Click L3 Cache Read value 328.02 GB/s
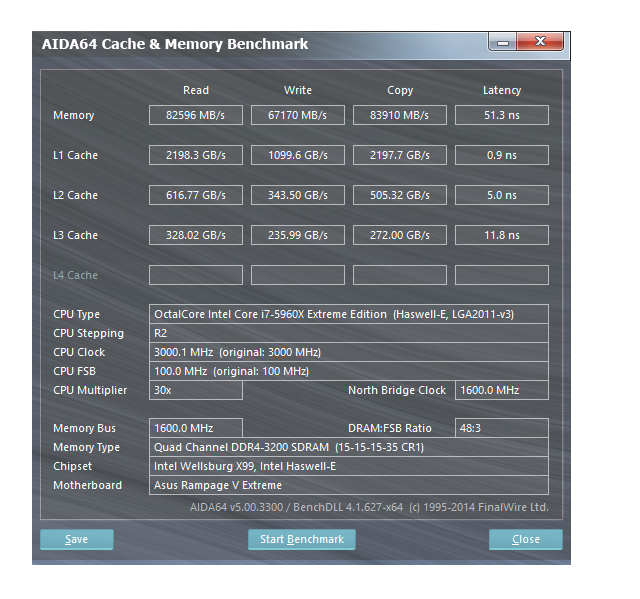This screenshot has height=599, width=640. (x=196, y=235)
